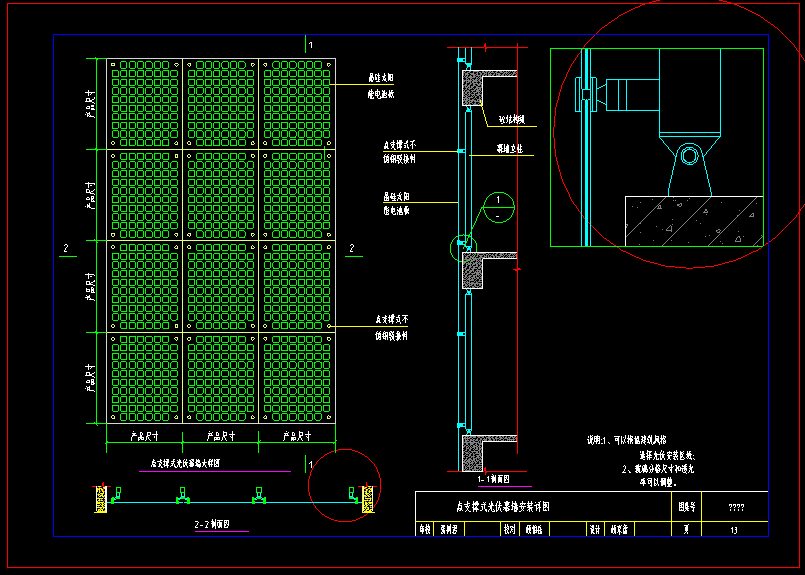Click the "说明" notes text block

click(x=641, y=460)
